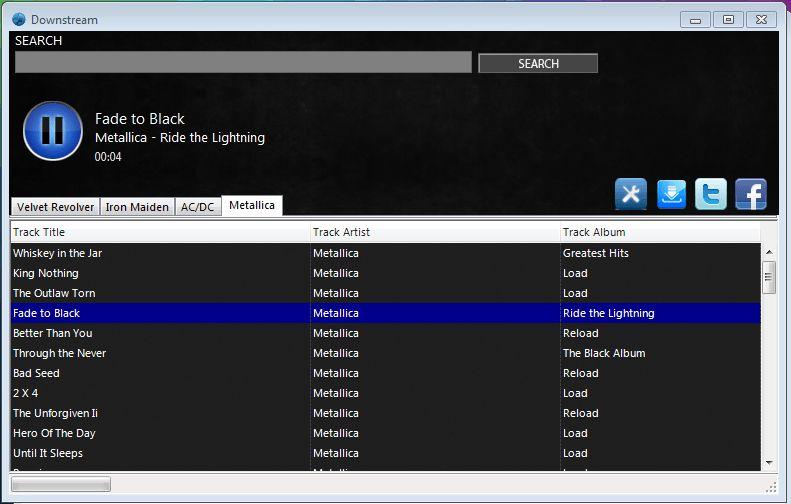The height and width of the screenshot is (504, 791).
Task: Select the track The Unforgiven Ii
Action: (385, 413)
